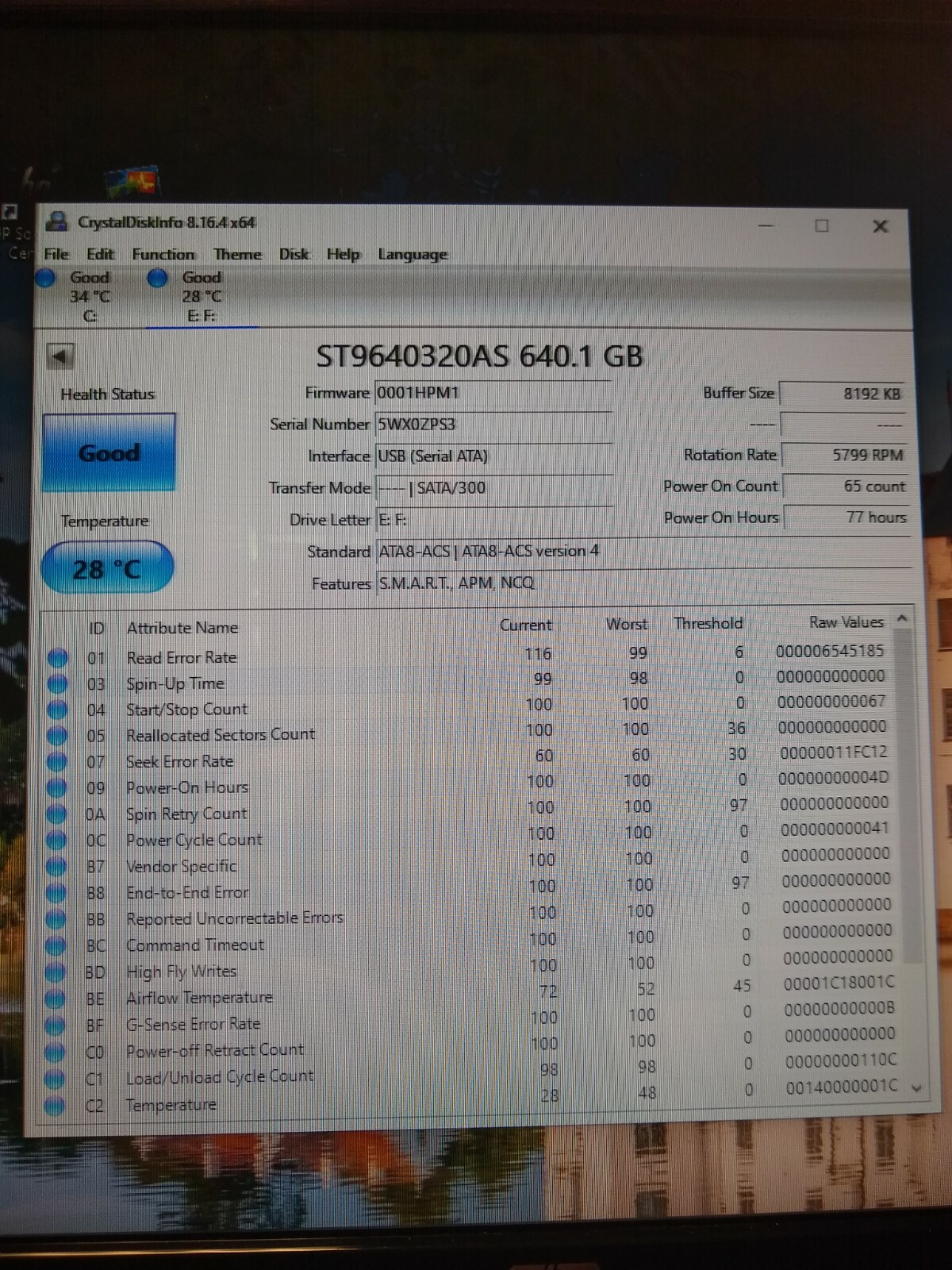Screen dimensions: 952x1270
Task: Click the Raw Values column header
Action: [846, 622]
